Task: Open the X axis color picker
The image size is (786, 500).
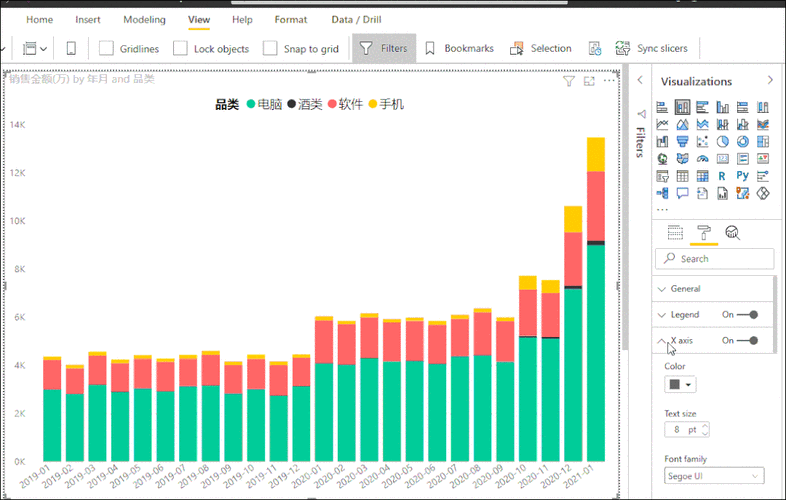Action: coord(680,385)
